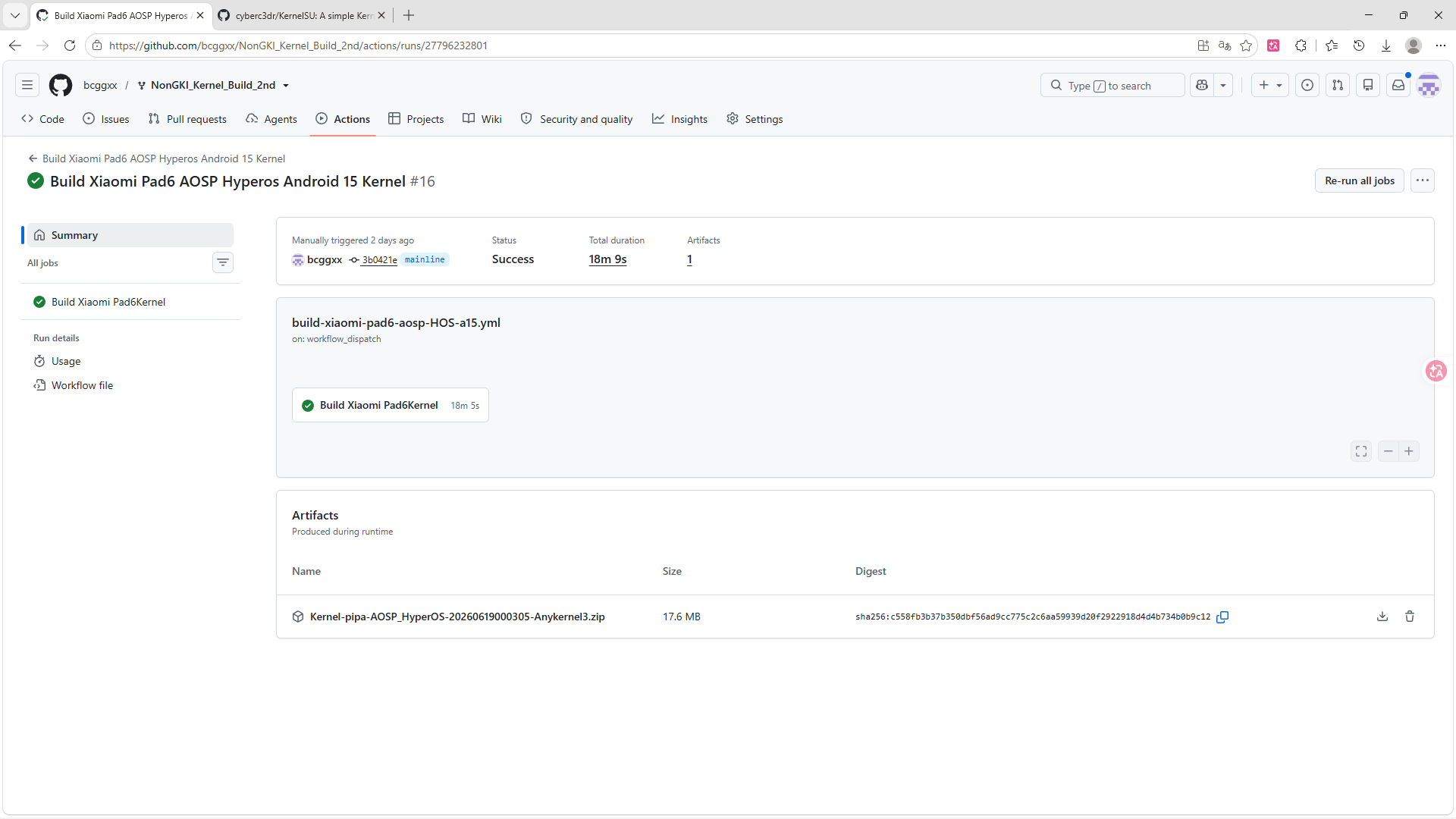This screenshot has height=819, width=1456.
Task: Jump to the artifacts count link
Action: coord(690,259)
